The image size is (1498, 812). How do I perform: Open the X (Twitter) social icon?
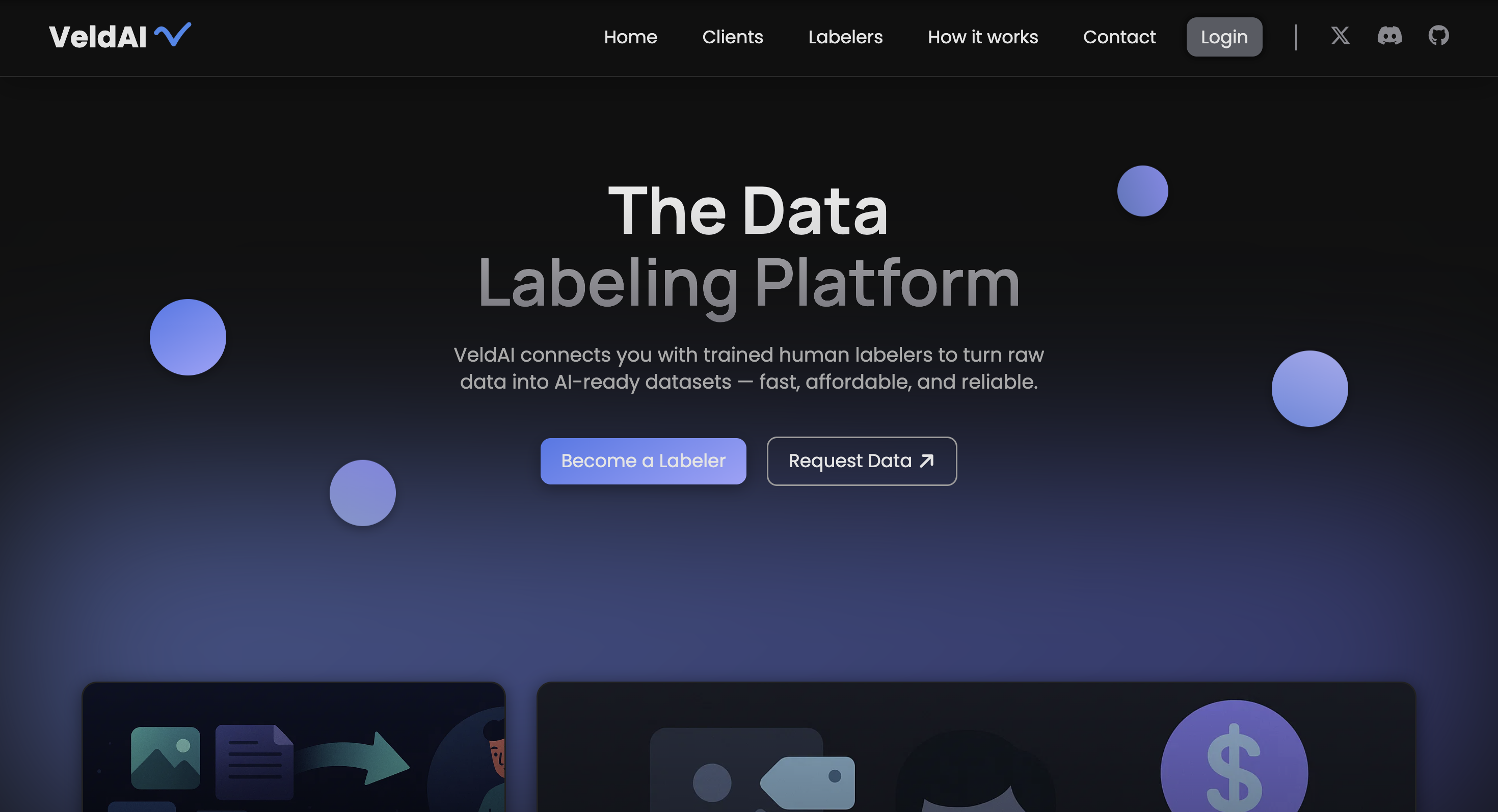pos(1340,36)
